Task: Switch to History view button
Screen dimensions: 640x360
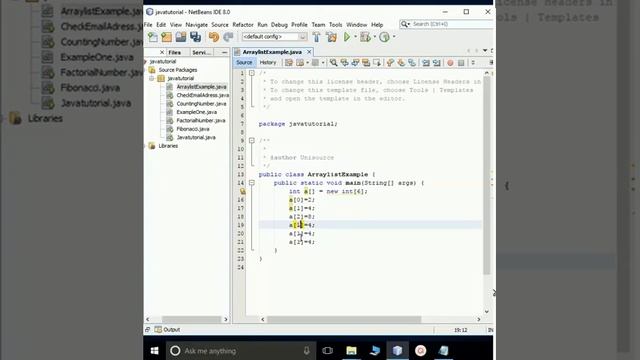Action: point(268,62)
